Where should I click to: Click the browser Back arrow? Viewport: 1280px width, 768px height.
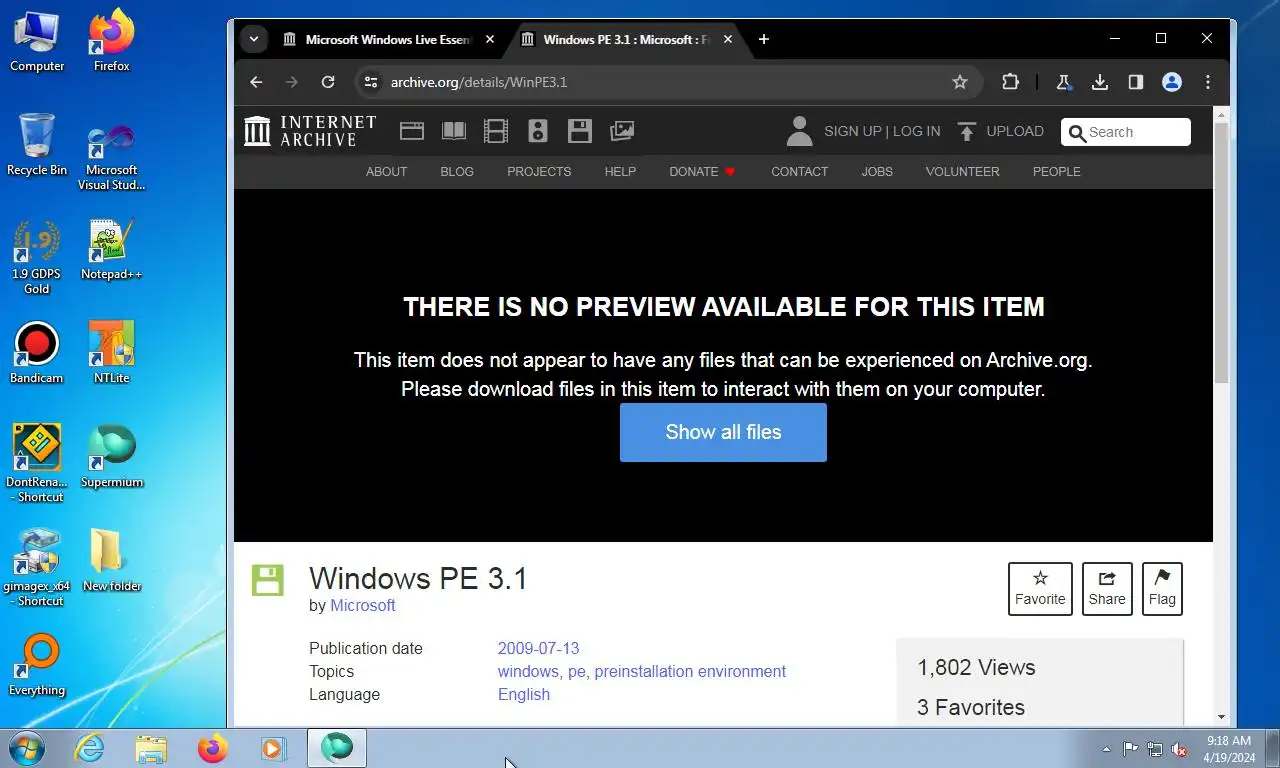[x=256, y=82]
